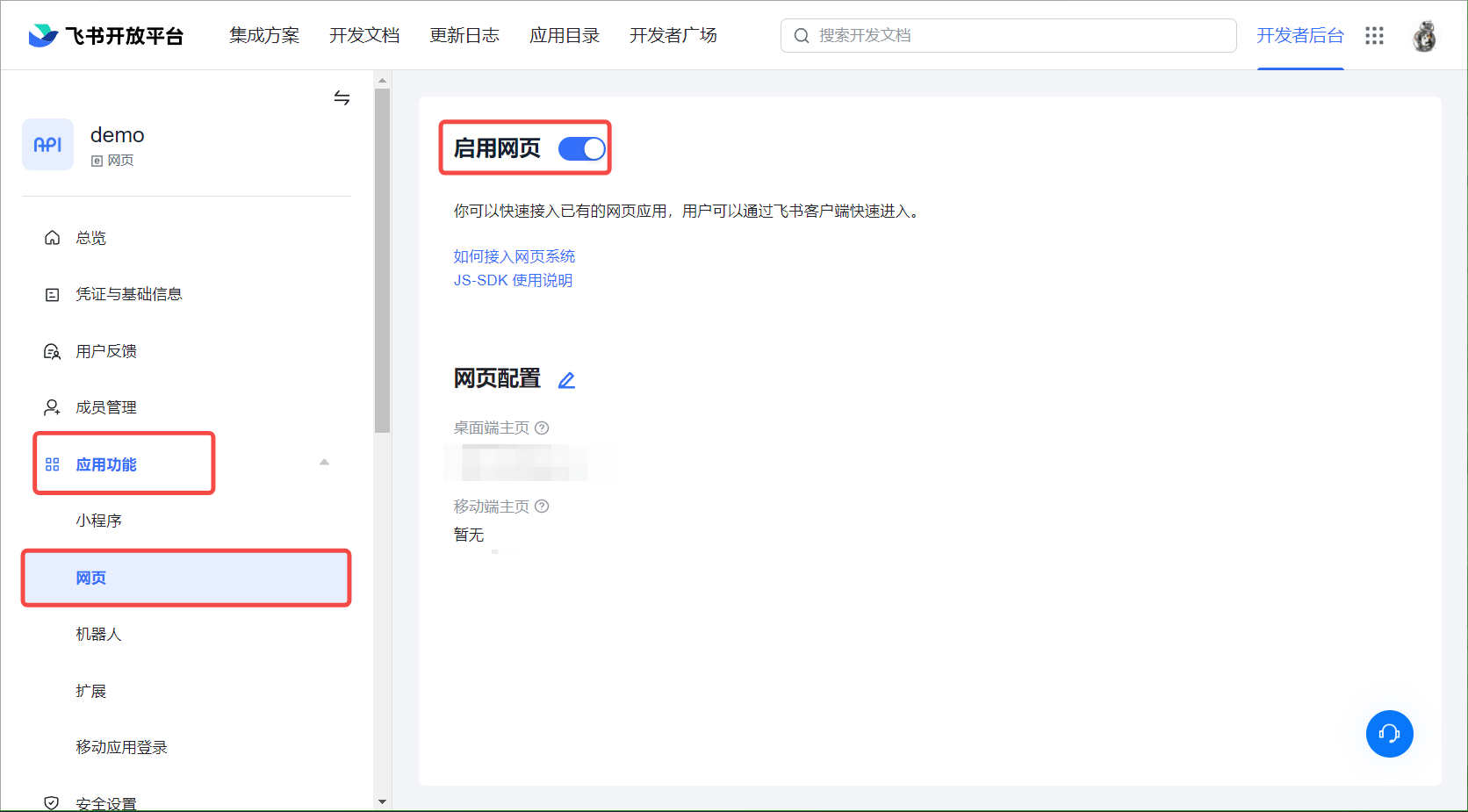
Task: Collapse the 应用功能 section arrow
Action: click(x=324, y=463)
